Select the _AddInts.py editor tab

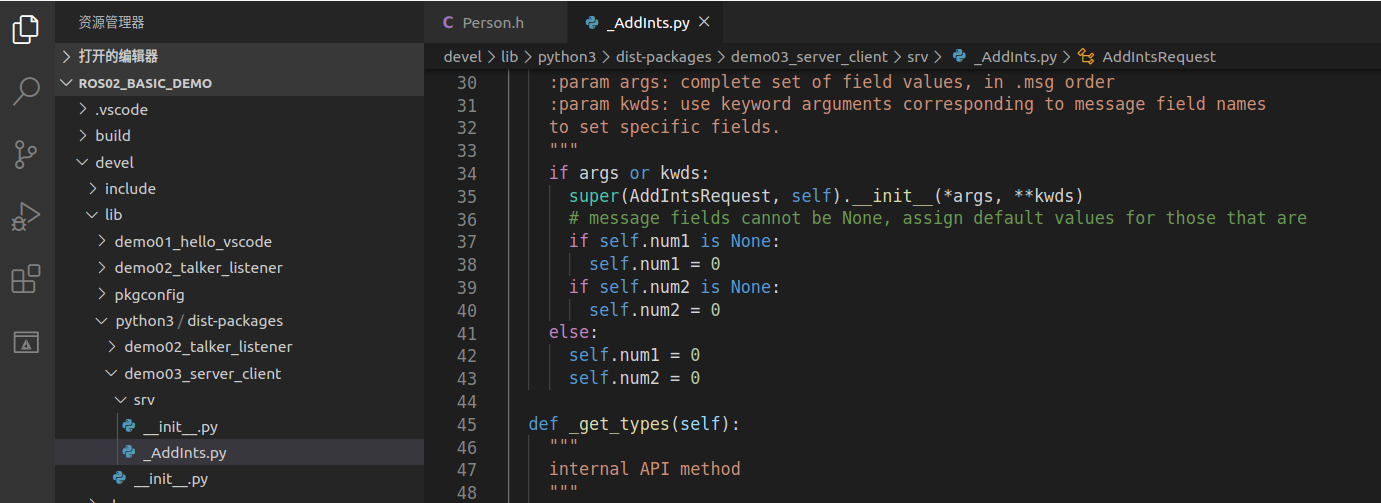tap(641, 22)
